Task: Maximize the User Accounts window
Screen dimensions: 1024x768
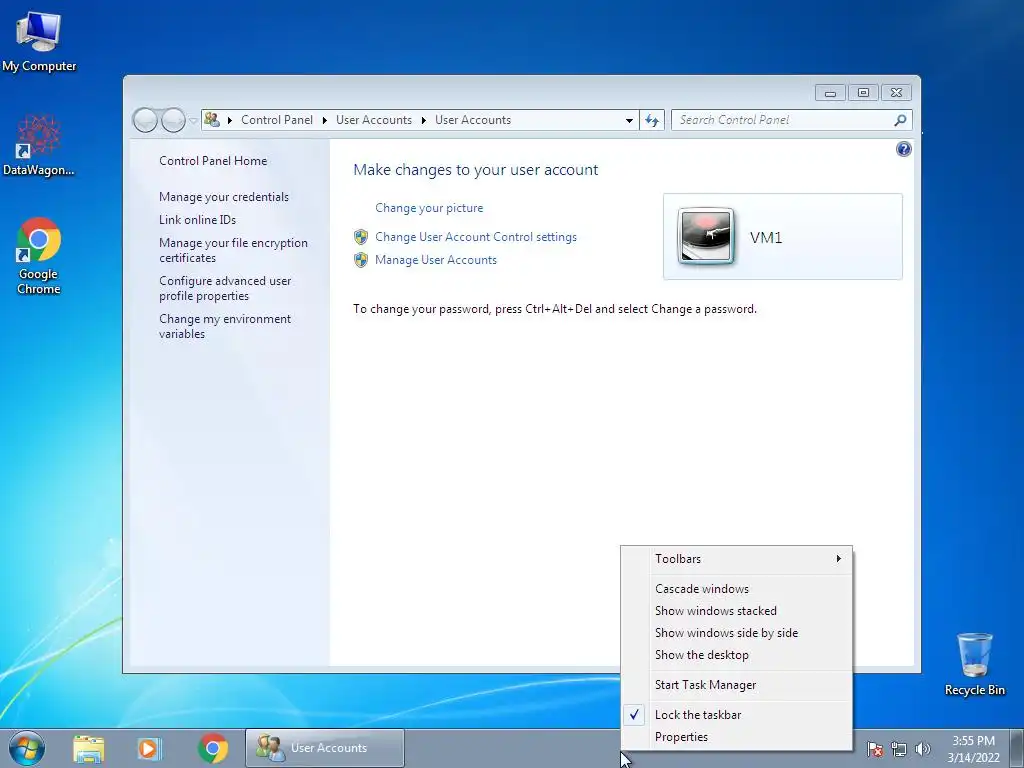Action: (x=863, y=93)
